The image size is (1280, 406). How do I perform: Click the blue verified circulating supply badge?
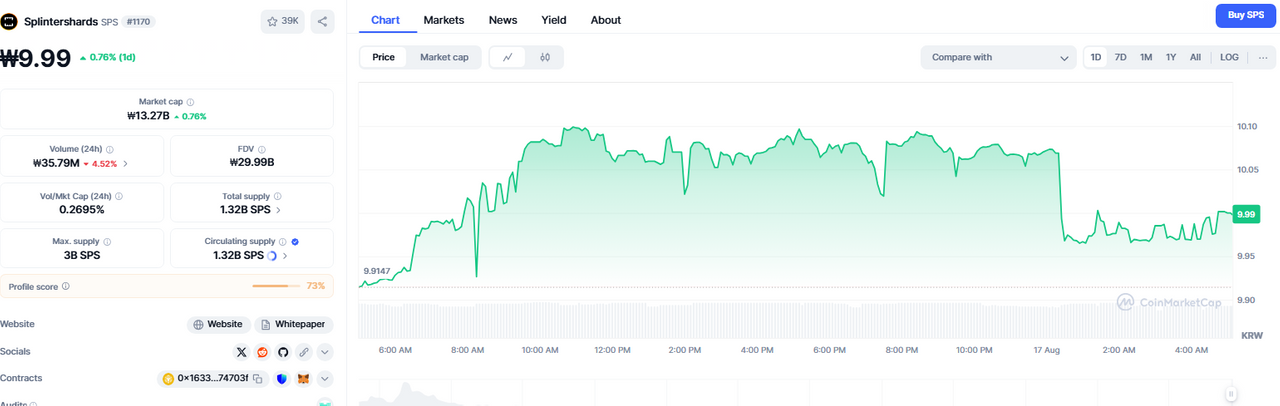[x=295, y=242]
